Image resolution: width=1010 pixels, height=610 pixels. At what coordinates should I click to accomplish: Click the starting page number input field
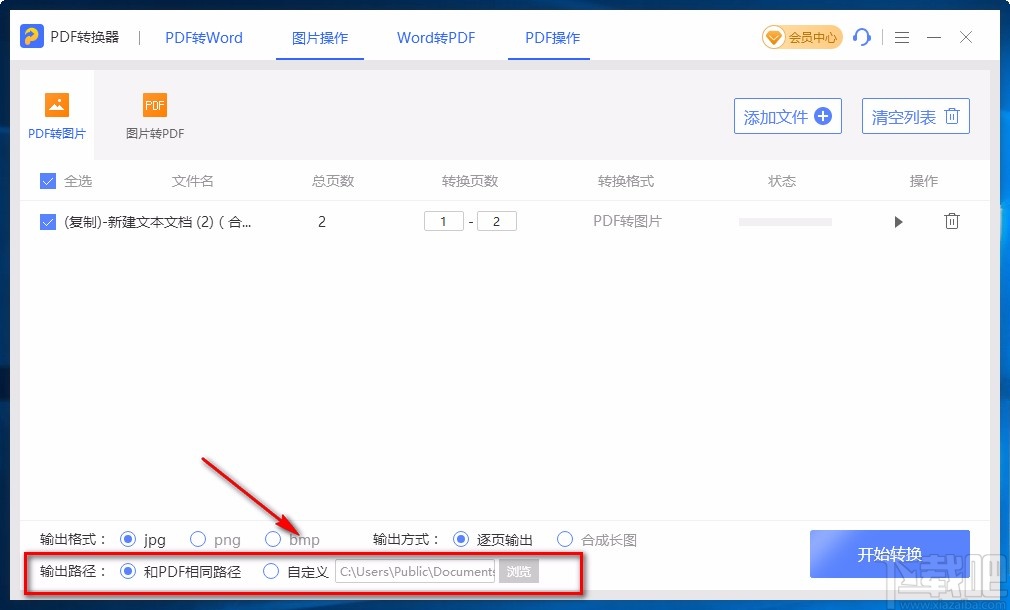click(443, 221)
